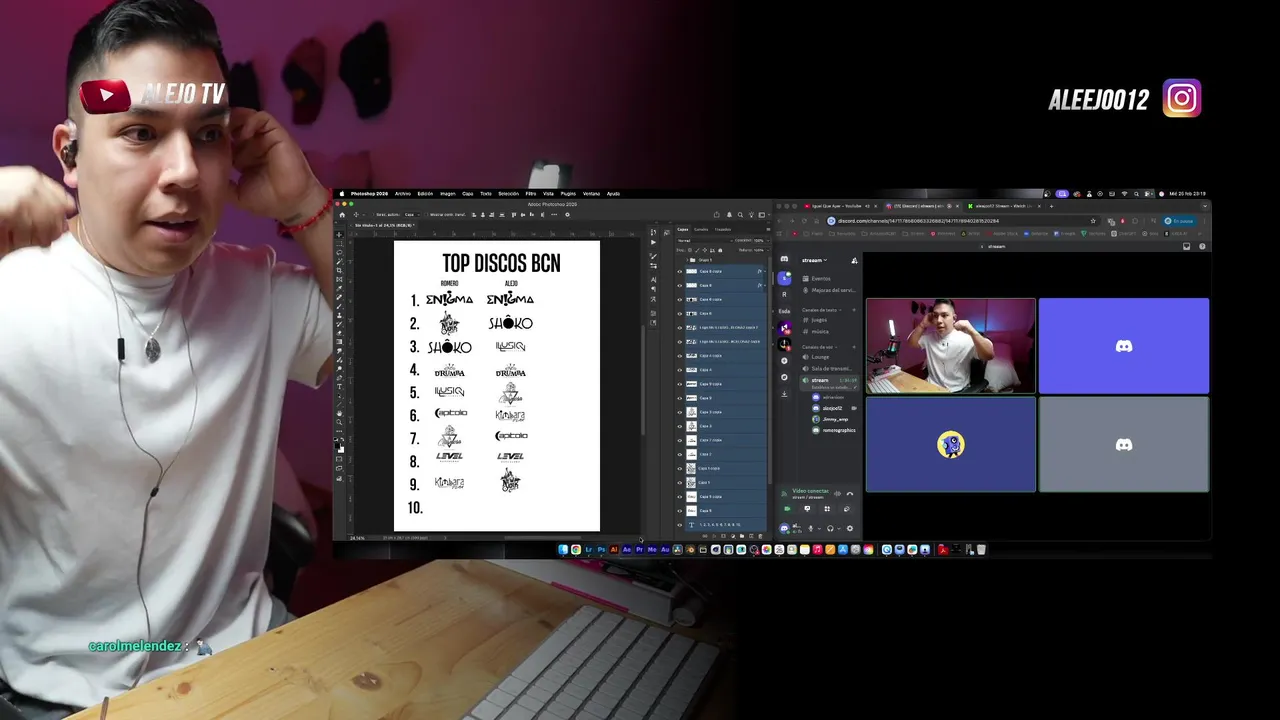1280x720 pixels.
Task: Select the Brush tool
Action: pos(339,305)
